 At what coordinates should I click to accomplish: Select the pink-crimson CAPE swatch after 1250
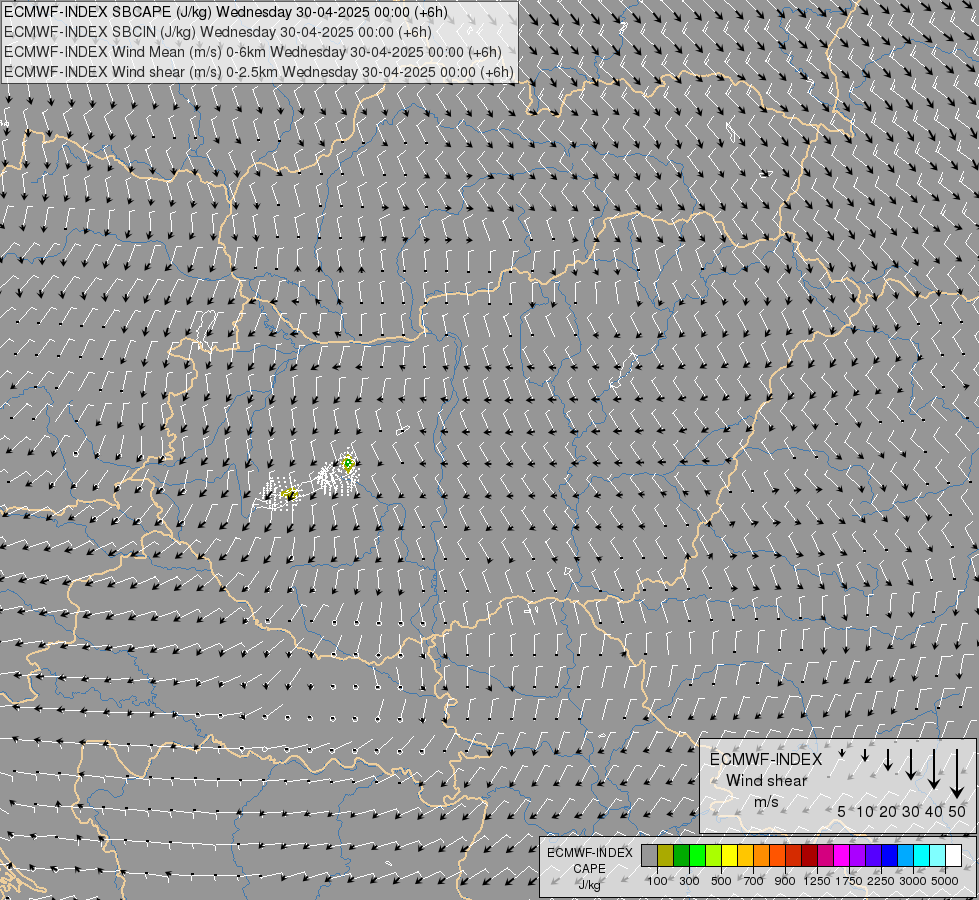click(826, 856)
